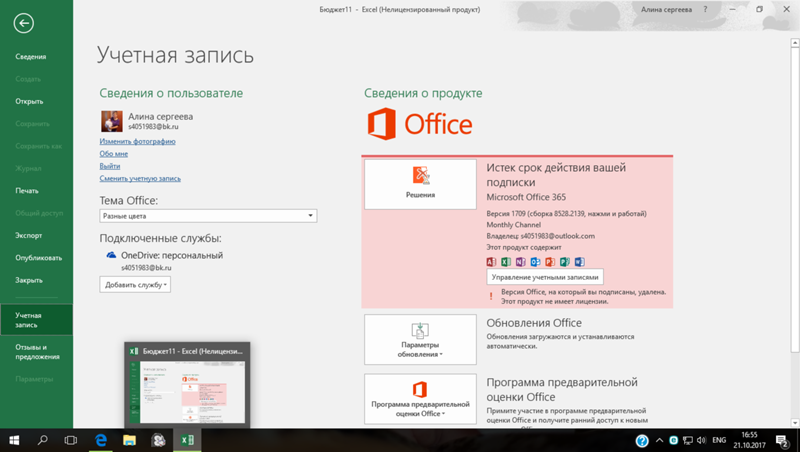Open "Программа предварительной оценки Office" button
This screenshot has width=800, height=452.
[420, 399]
